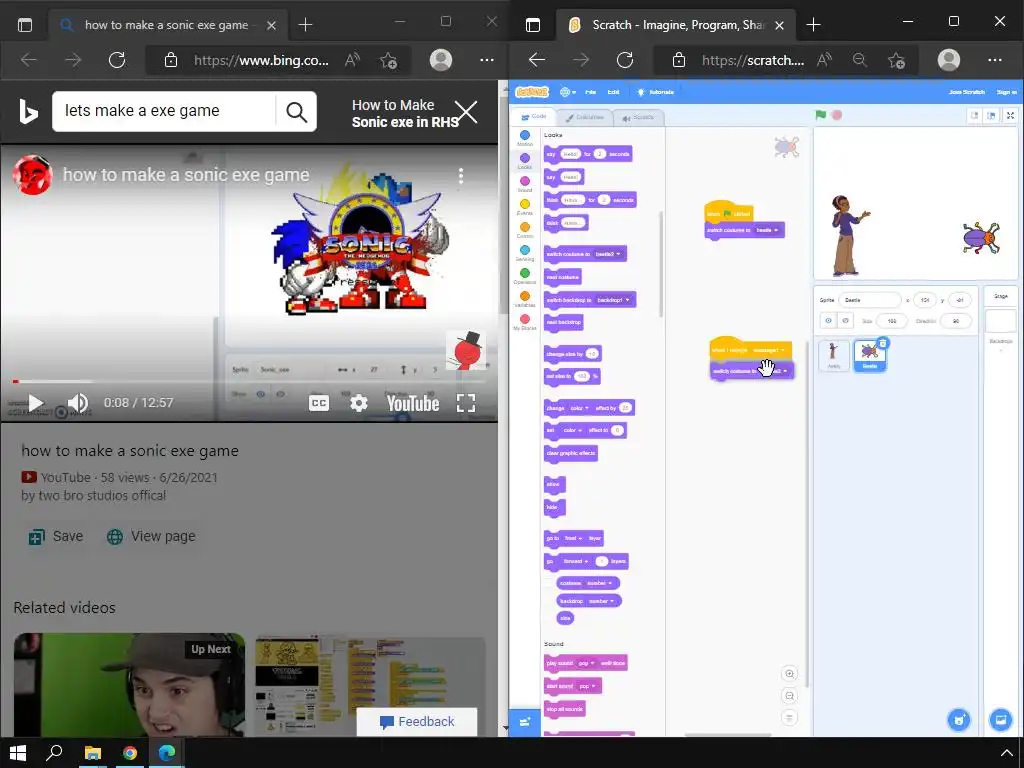This screenshot has width=1024, height=768.
Task: Open File Explorer from the taskbar
Action: coord(93,753)
